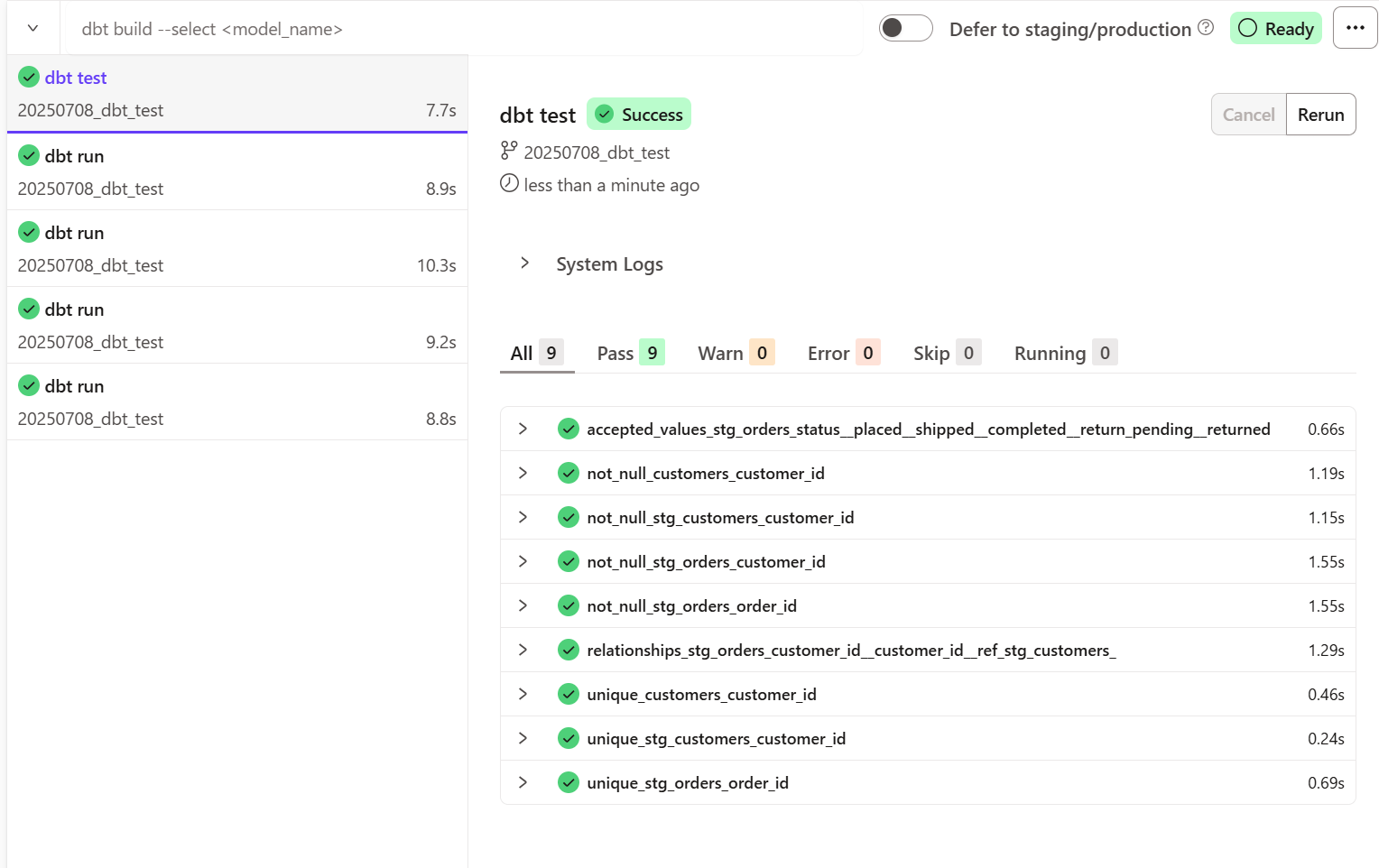Click the green check icon of the 10.3s dbt run

coord(29,232)
